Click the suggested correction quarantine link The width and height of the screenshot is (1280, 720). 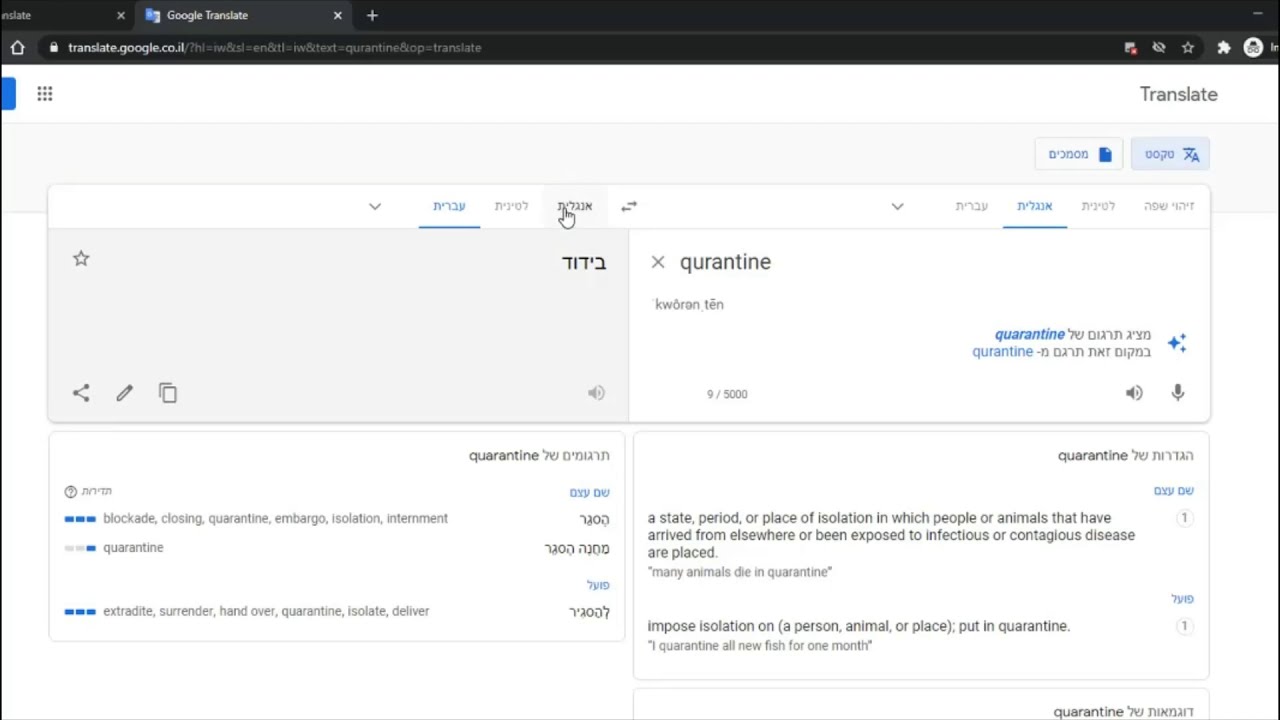pos(1029,334)
